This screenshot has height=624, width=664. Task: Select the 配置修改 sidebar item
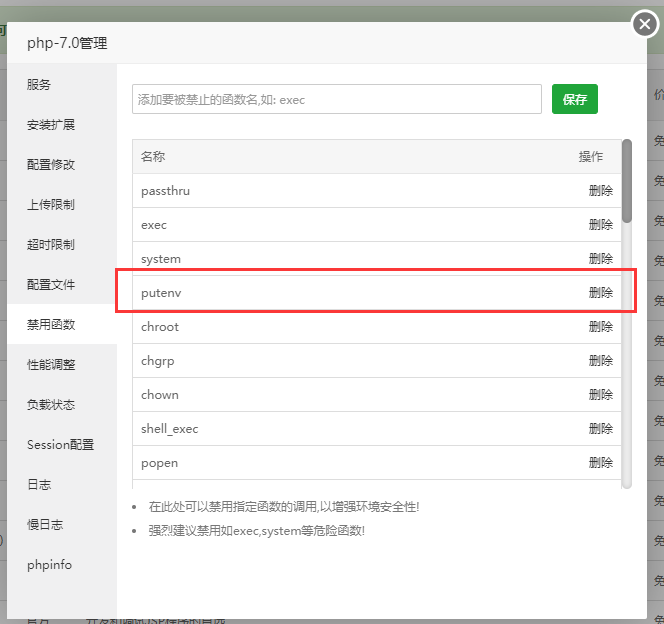tap(51, 165)
